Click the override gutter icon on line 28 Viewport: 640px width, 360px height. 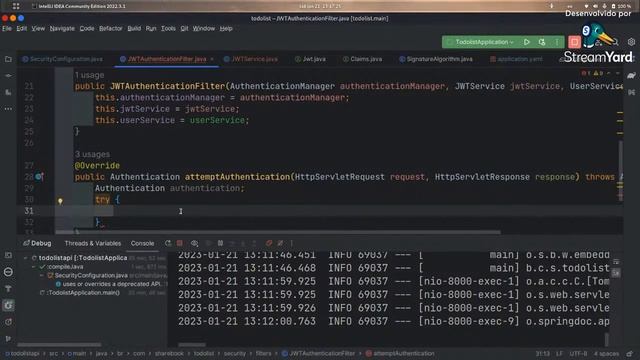coord(39,177)
